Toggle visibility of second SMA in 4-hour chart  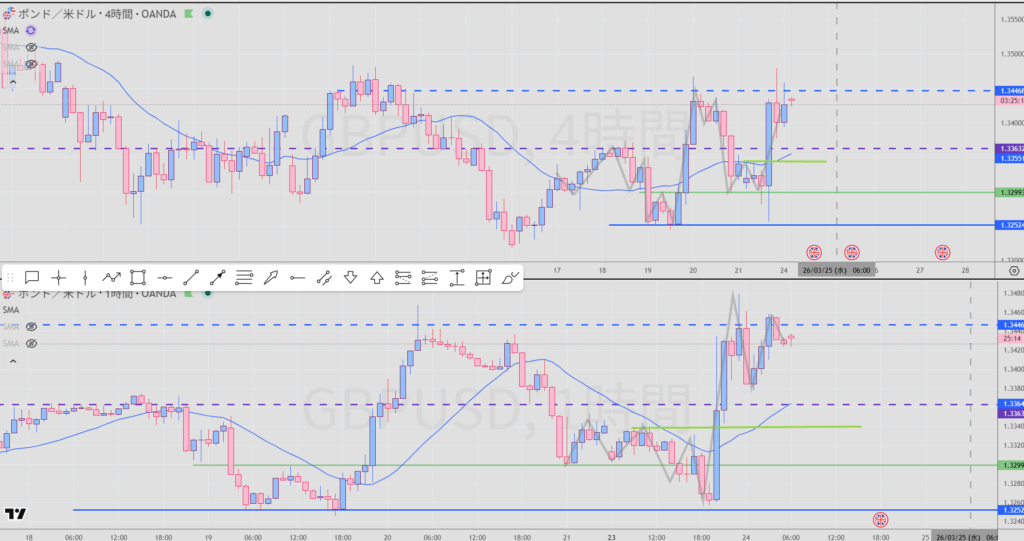(x=32, y=47)
